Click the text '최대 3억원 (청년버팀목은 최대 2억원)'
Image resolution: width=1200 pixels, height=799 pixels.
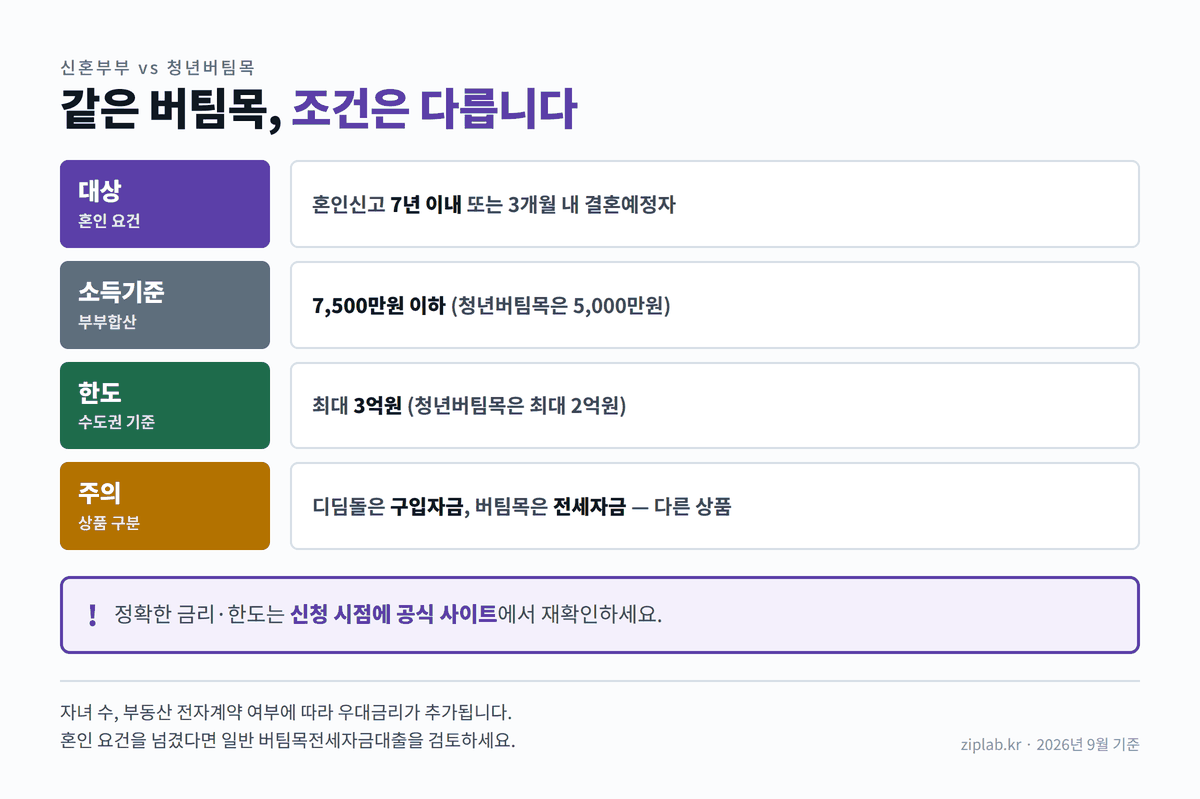click(469, 406)
